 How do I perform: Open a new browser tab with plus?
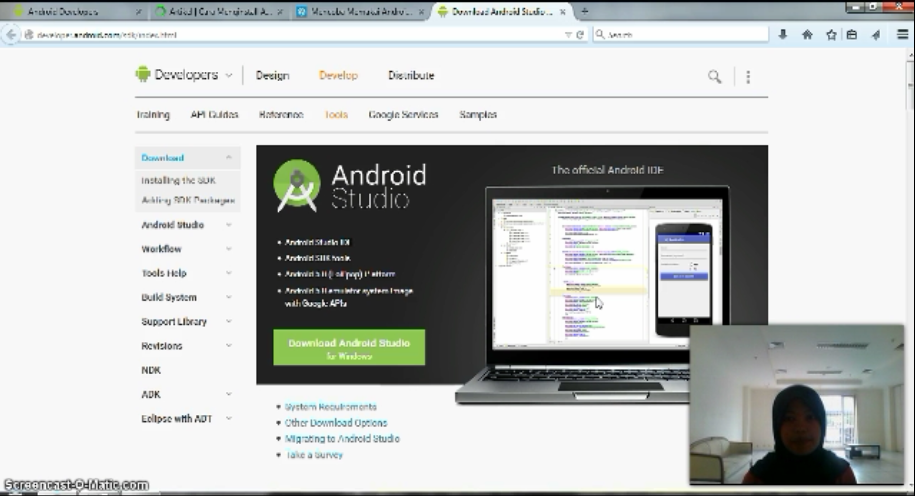[x=584, y=11]
